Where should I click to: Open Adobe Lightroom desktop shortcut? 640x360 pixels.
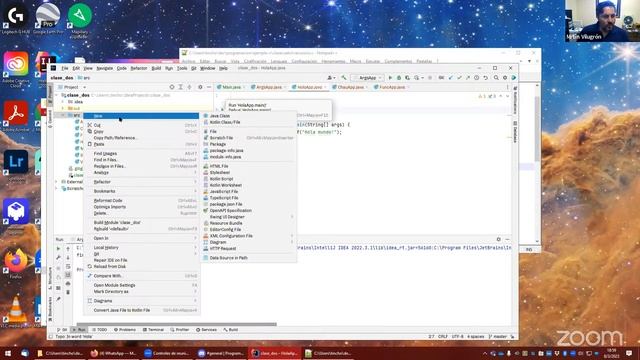(x=16, y=164)
